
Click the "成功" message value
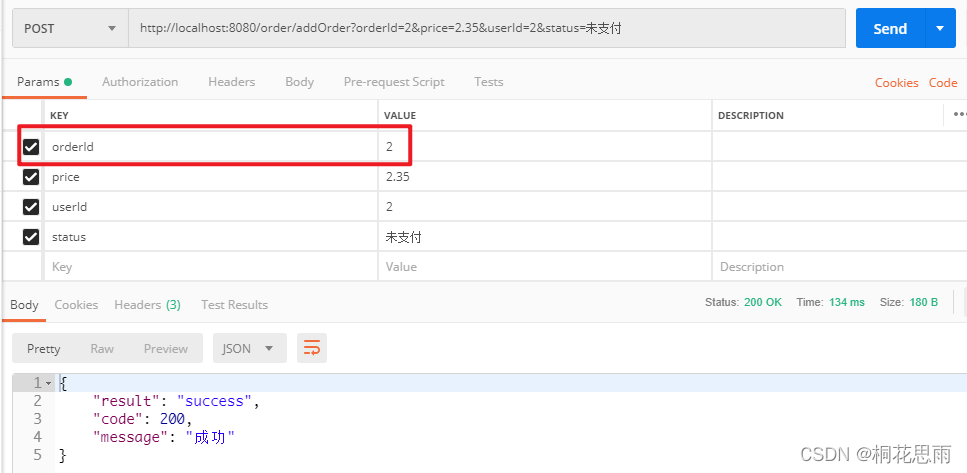pos(210,438)
